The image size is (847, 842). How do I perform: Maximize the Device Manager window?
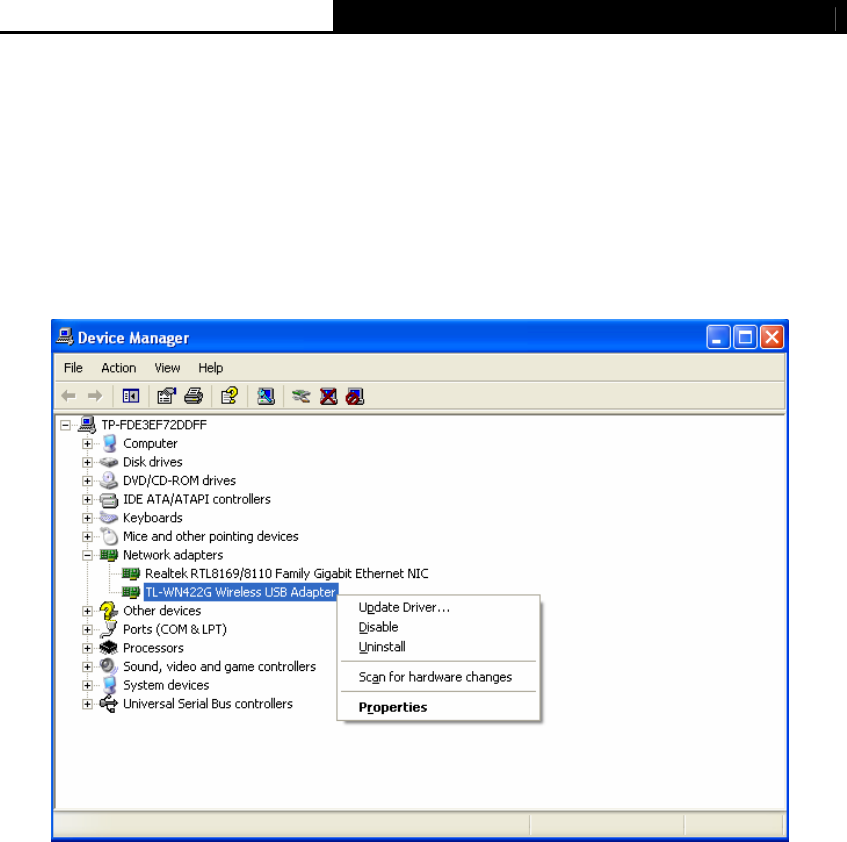[745, 338]
